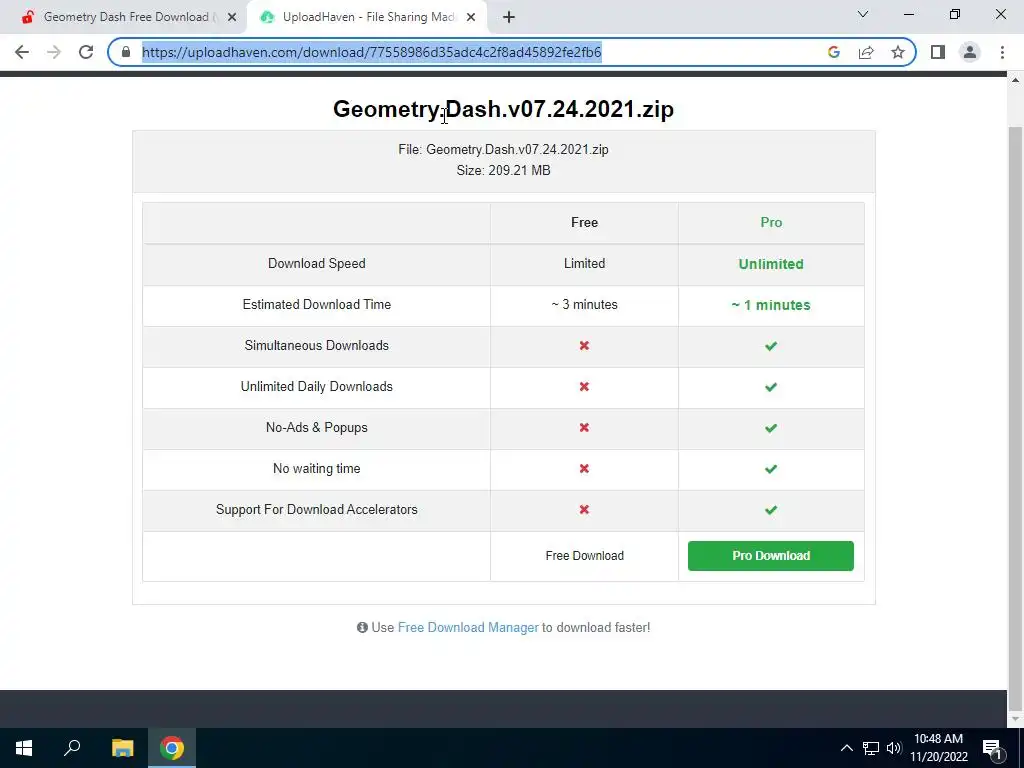Click red X for No waiting time
The image size is (1024, 768).
[584, 469]
